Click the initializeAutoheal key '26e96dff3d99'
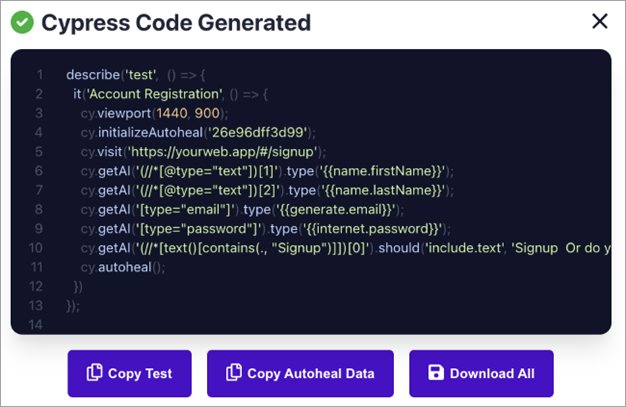626x407 pixels. (264, 132)
